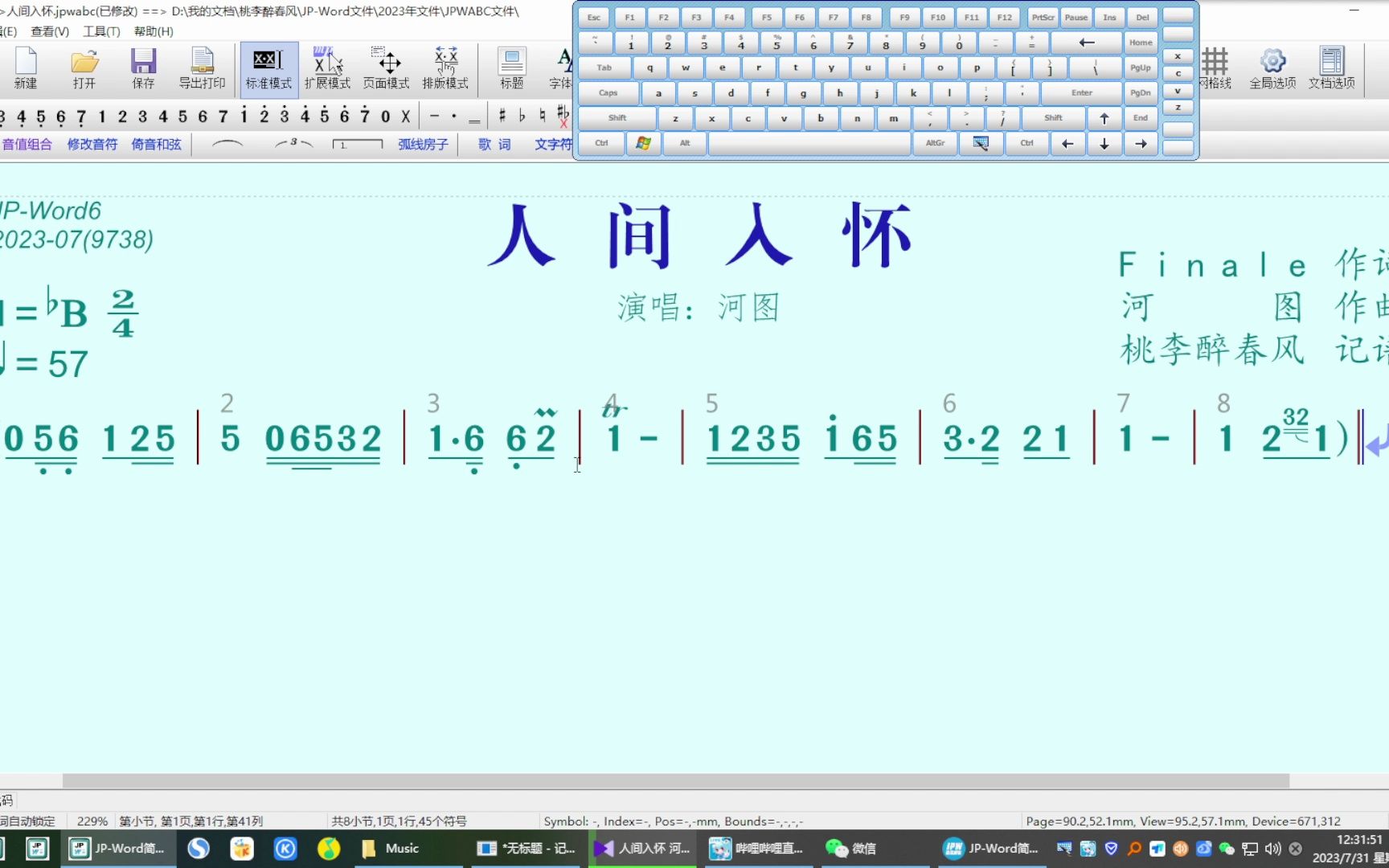
Task: Switch to the 哔哩哔哩 taskbar window
Action: (758, 848)
